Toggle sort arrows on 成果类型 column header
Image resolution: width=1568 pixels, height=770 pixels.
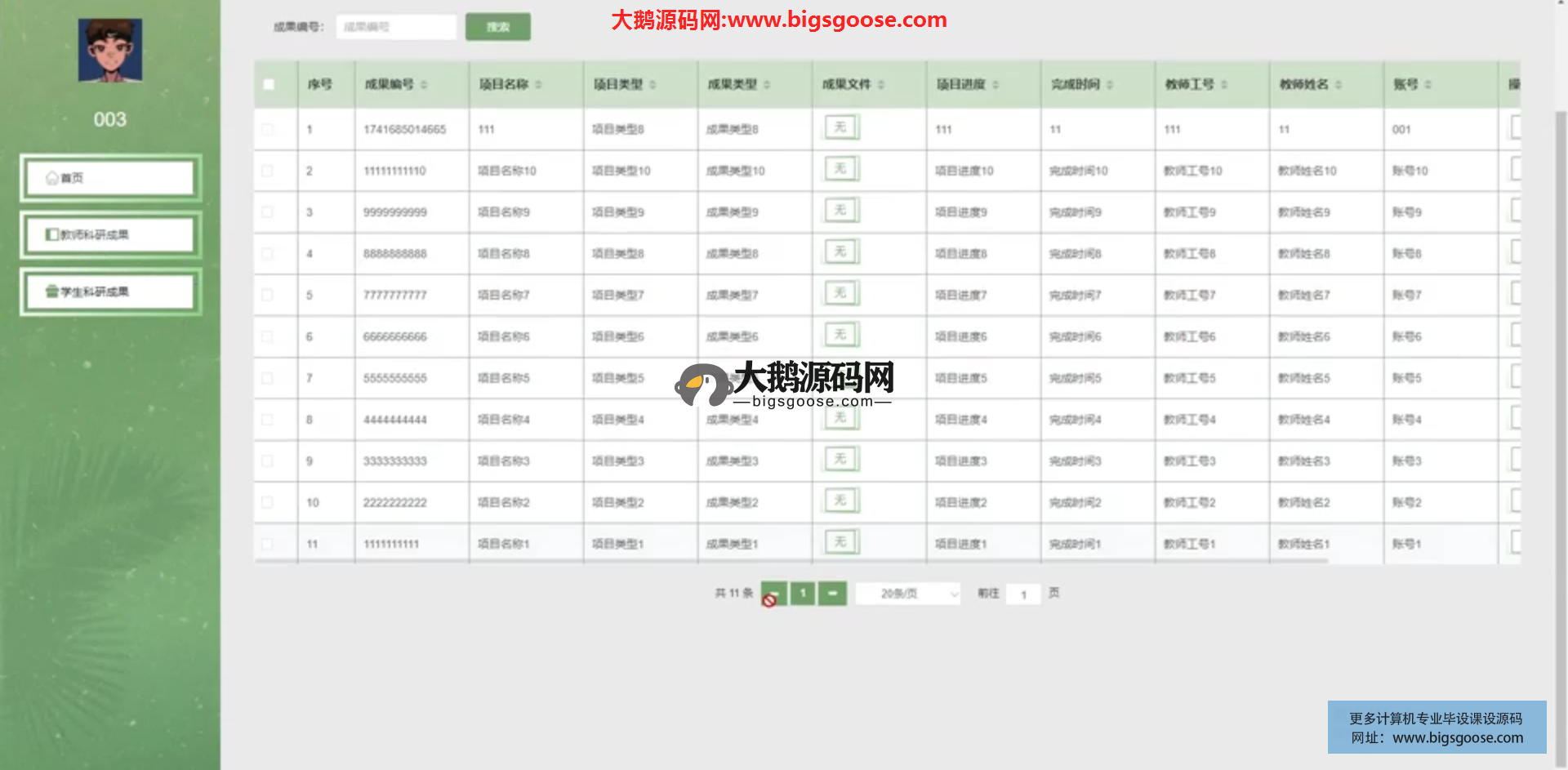click(x=767, y=85)
